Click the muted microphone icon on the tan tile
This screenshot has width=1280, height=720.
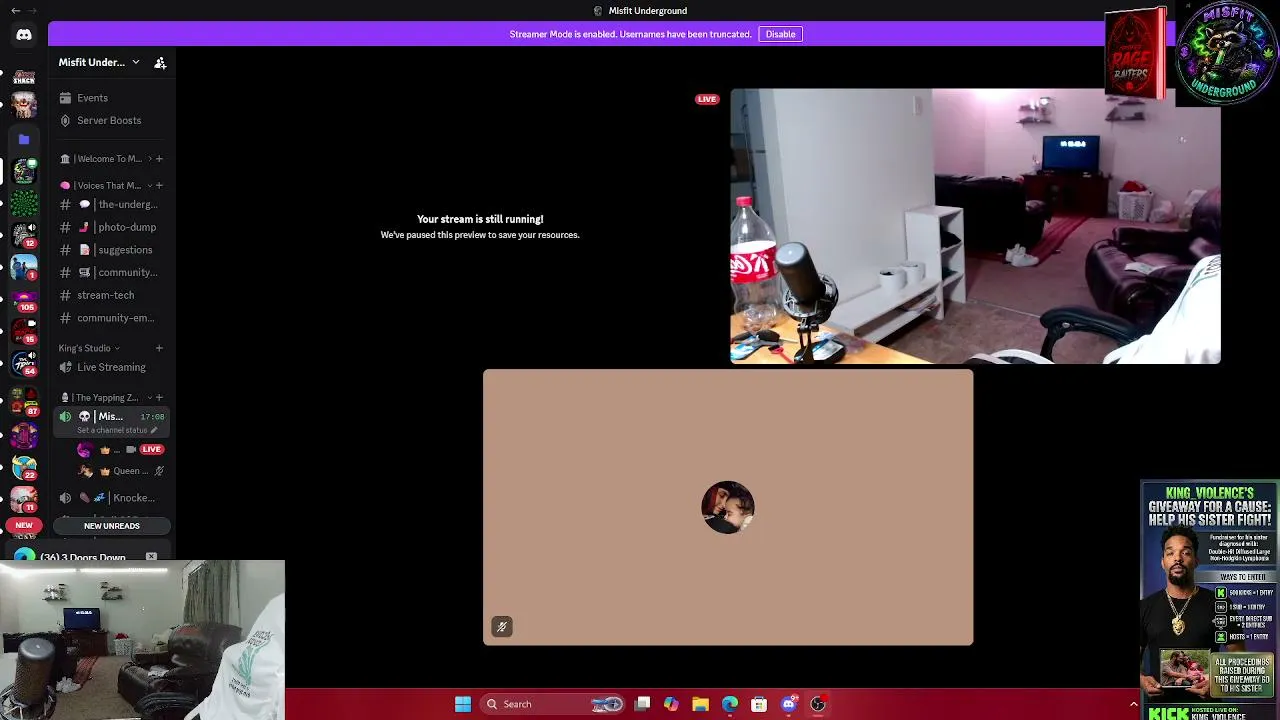coord(502,627)
